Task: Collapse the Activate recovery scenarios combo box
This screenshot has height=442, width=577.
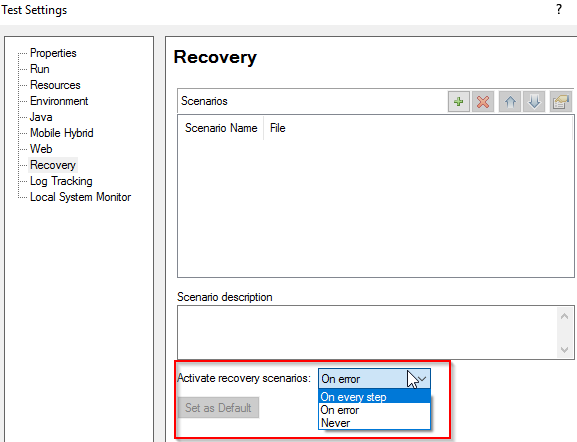Action: (374, 379)
